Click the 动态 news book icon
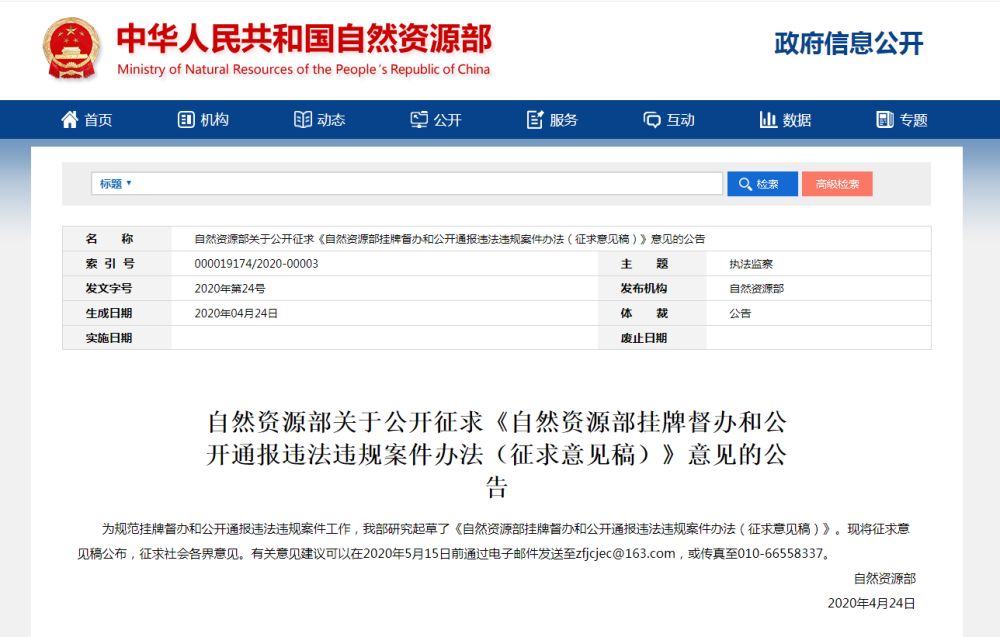Image resolution: width=1000 pixels, height=637 pixels. (303, 120)
